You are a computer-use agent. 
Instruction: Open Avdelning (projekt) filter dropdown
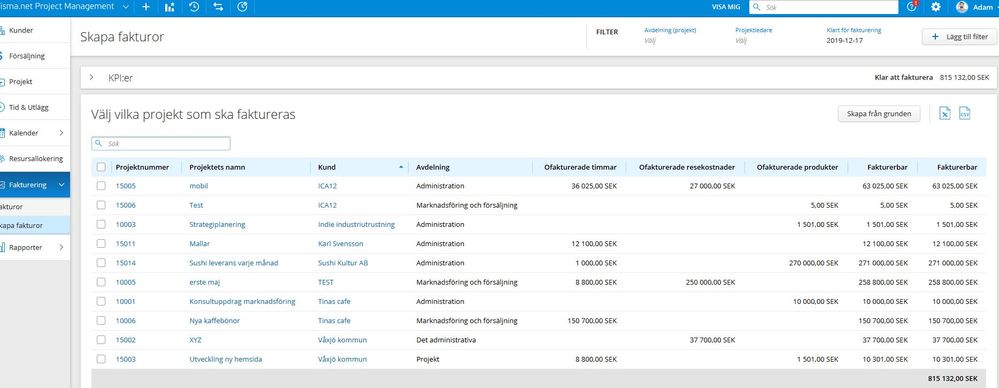[x=670, y=35]
